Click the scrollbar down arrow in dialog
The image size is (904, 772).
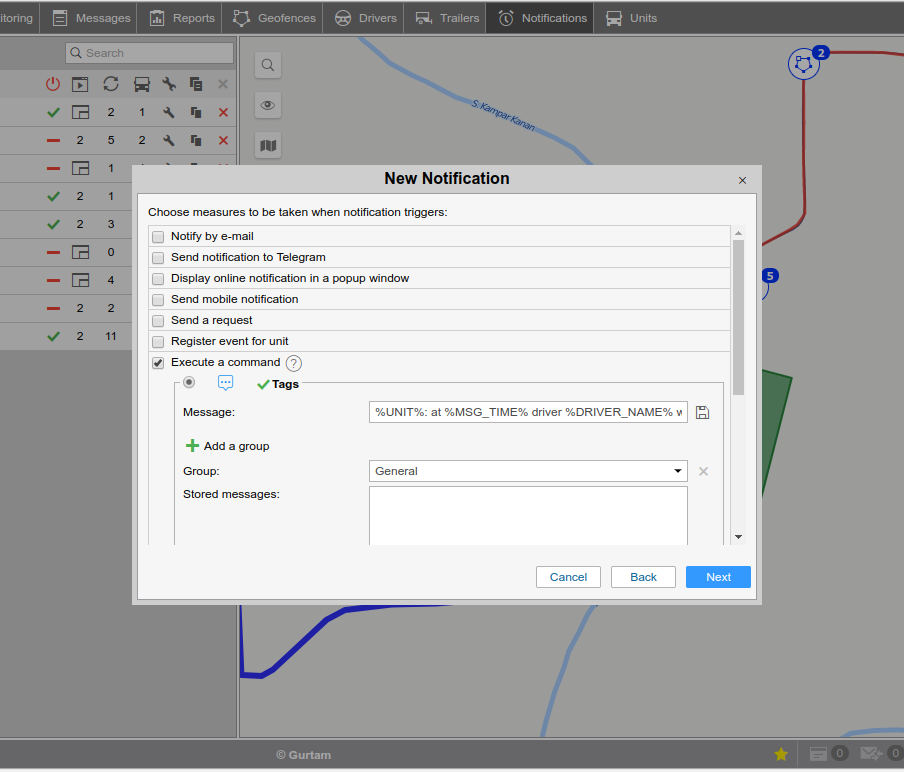(x=738, y=537)
